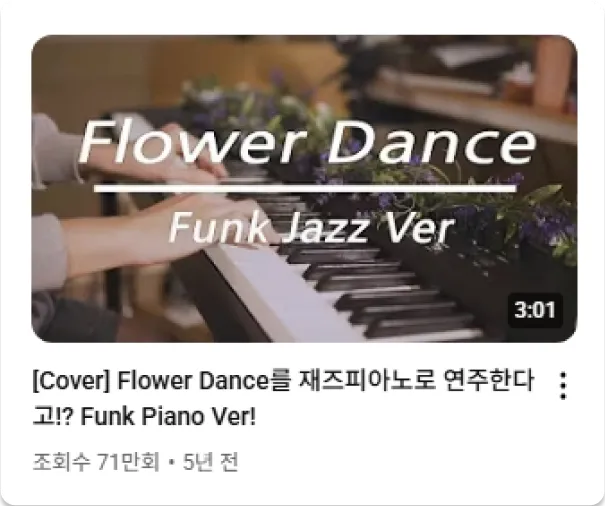Click "Funk Piano Ver!" in the title
This screenshot has height=506, width=605.
(168, 417)
